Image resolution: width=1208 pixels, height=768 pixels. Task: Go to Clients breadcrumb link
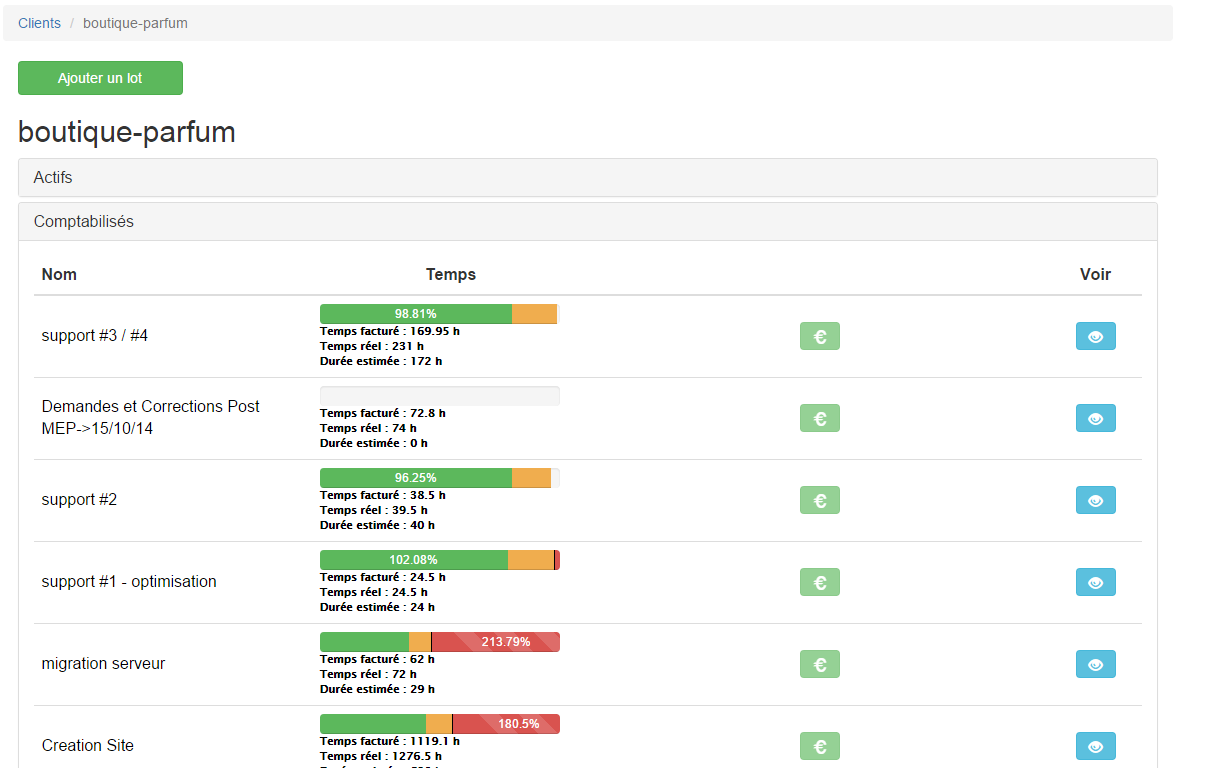[39, 23]
